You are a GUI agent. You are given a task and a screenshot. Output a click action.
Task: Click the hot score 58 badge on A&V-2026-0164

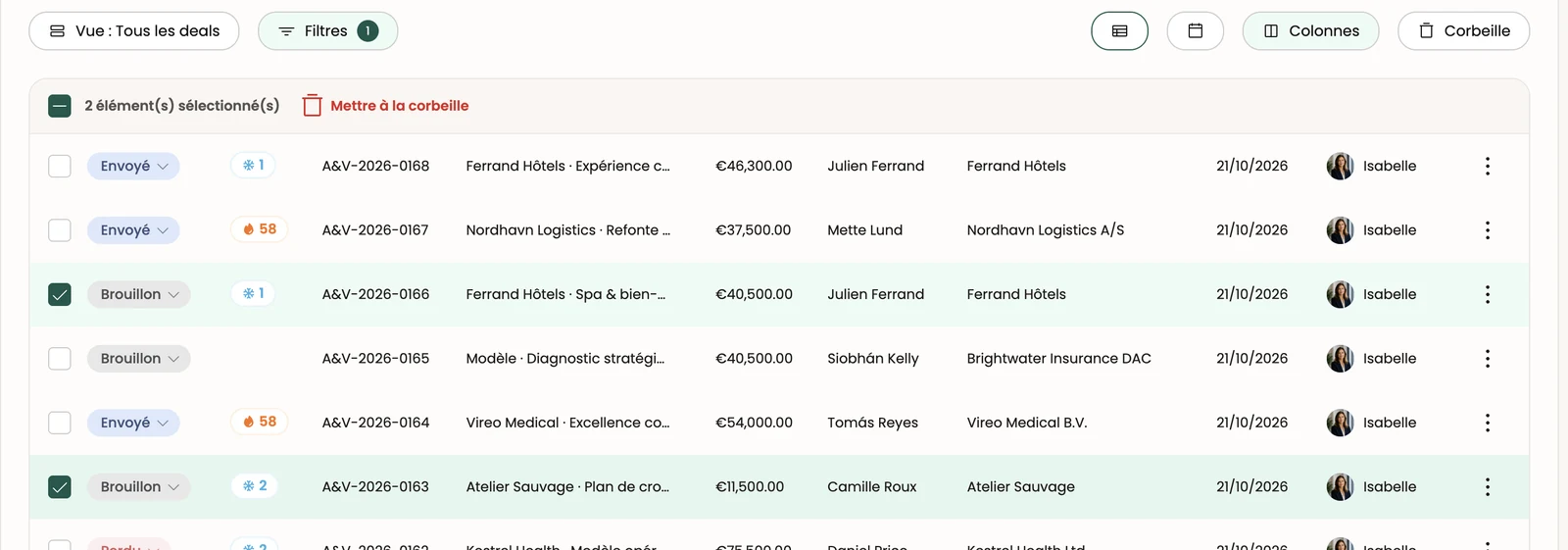(260, 423)
